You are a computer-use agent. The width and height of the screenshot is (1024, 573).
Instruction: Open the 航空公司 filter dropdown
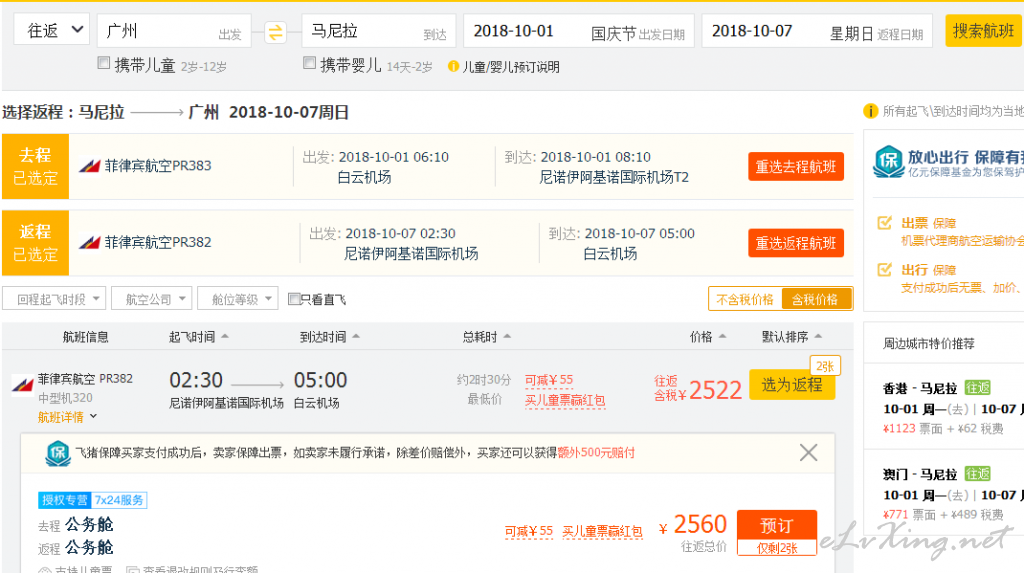(152, 299)
